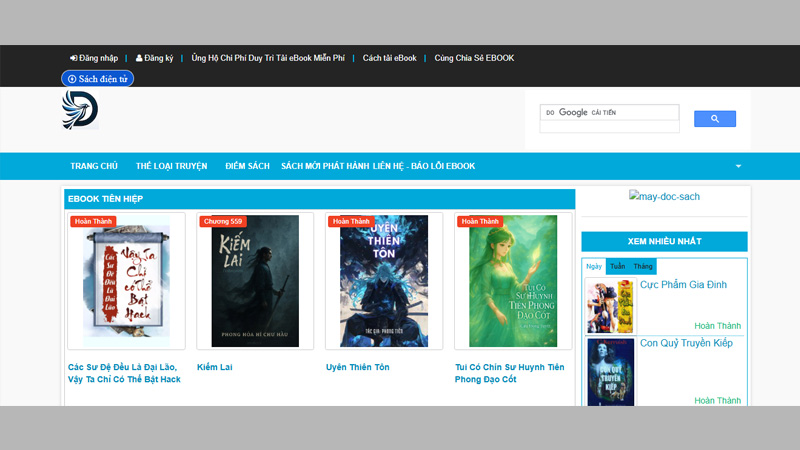Switch to the Tháng tab
The image size is (800, 450).
click(642, 267)
